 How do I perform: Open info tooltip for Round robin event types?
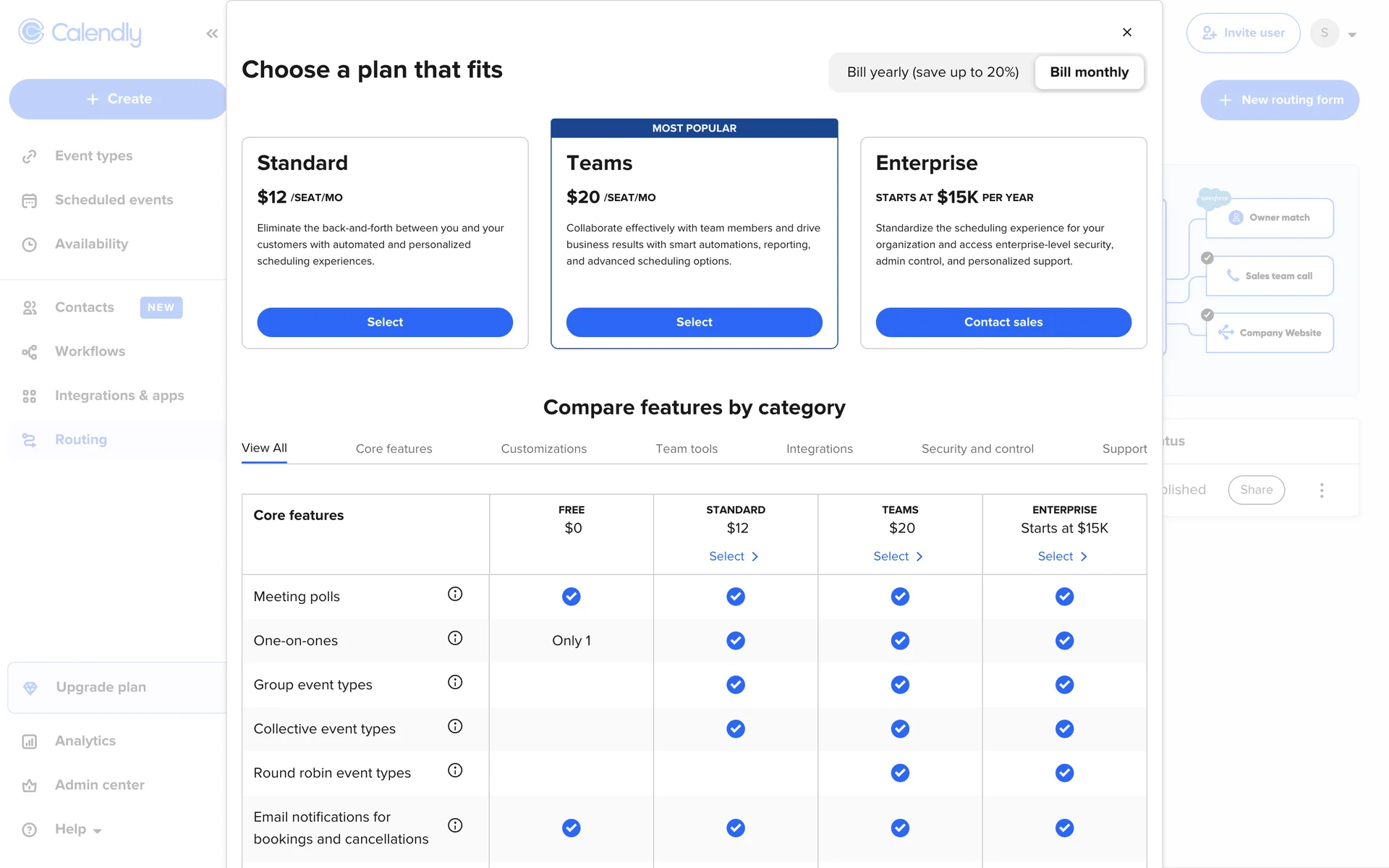point(455,770)
